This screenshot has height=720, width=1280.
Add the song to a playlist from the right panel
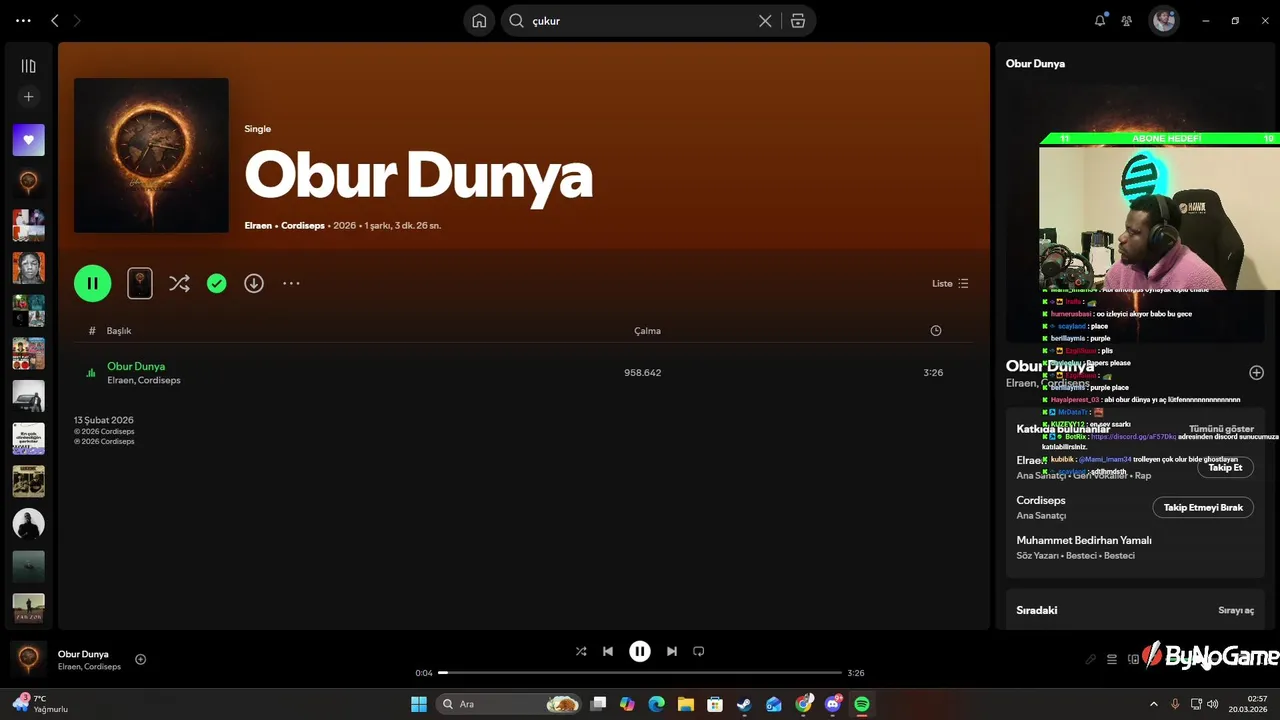click(1256, 373)
